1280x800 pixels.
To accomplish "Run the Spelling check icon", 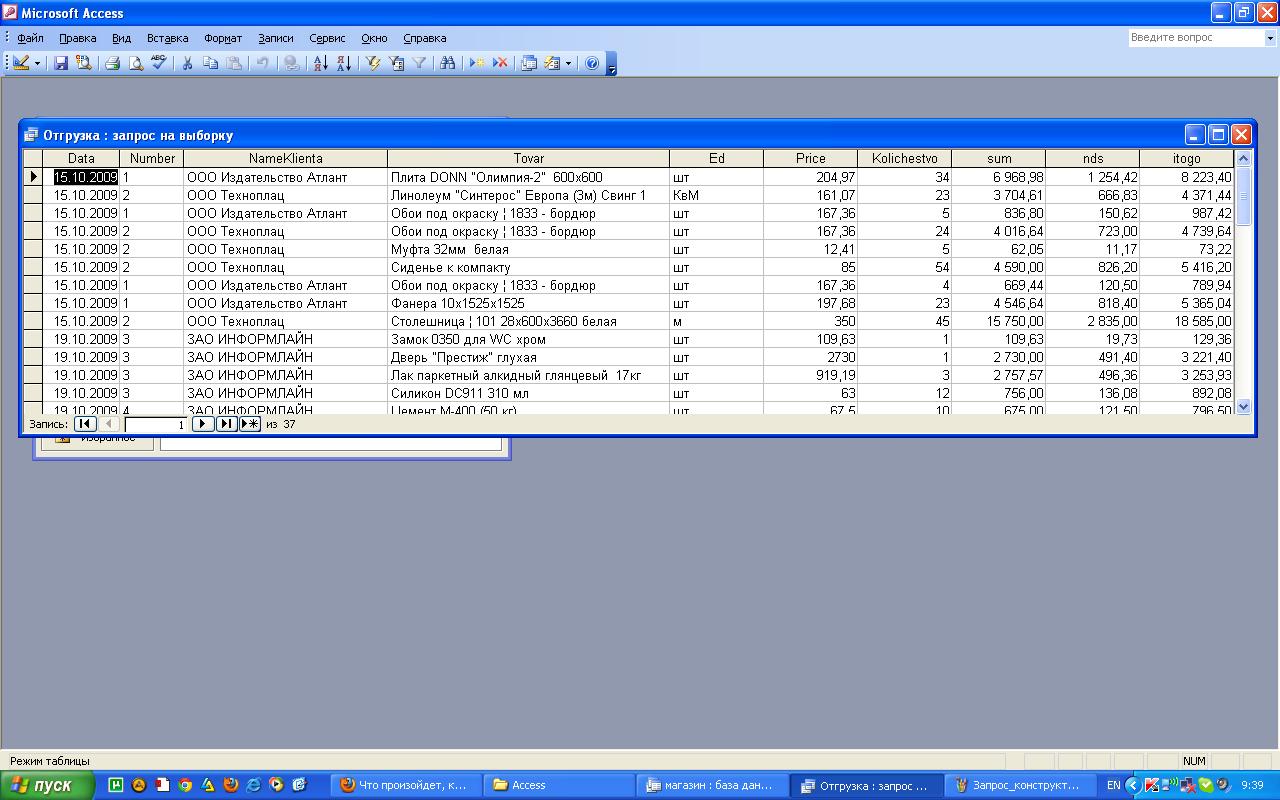I will click(159, 62).
